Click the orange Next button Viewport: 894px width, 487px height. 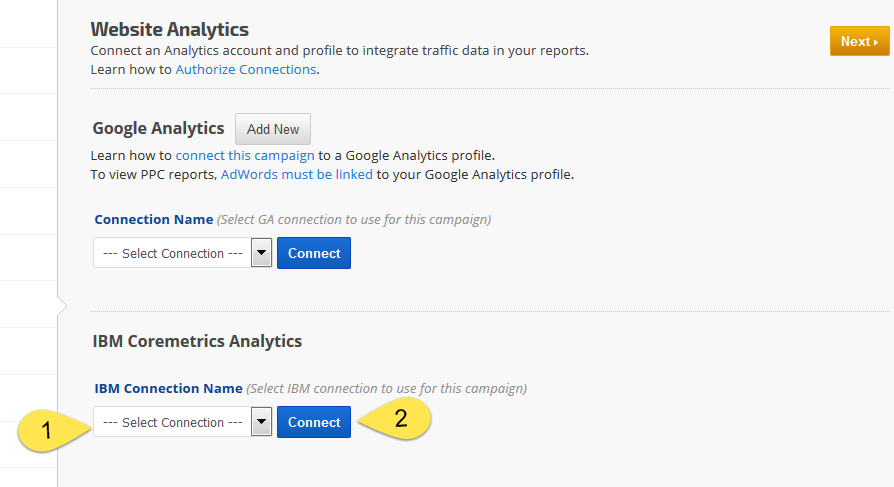pyautogui.click(x=859, y=42)
